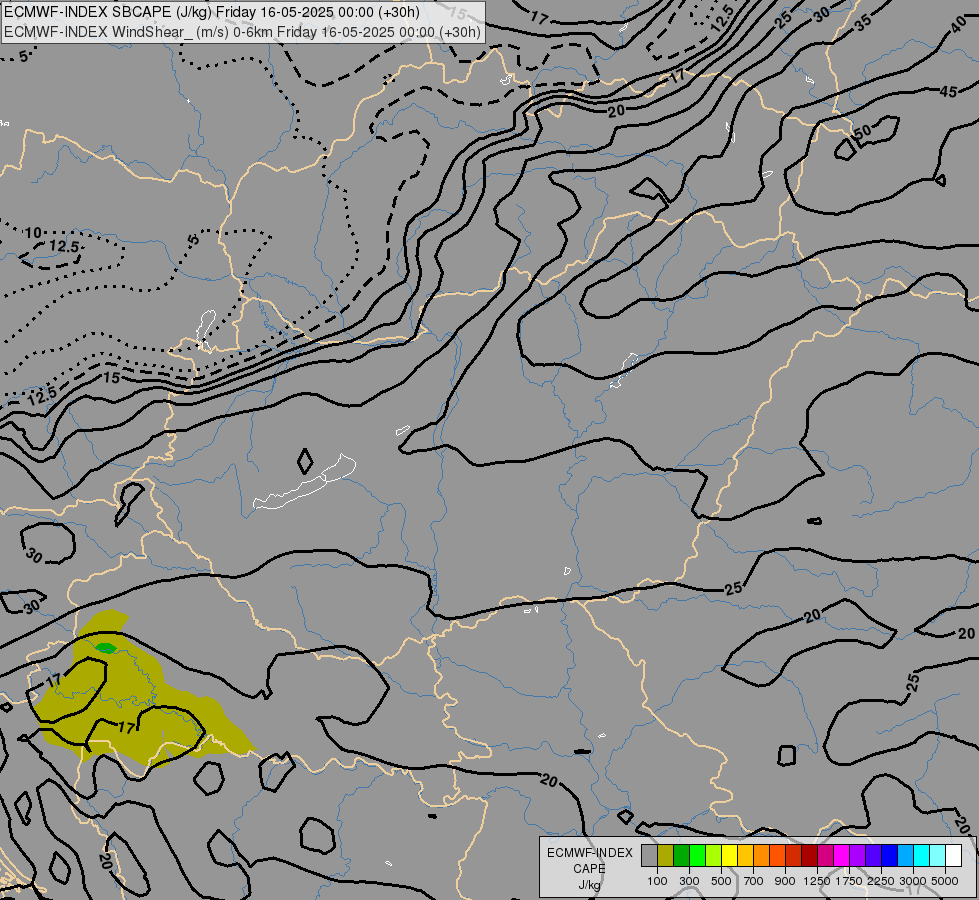The image size is (979, 900).
Task: Click the legend value "700"
Action: tap(754, 881)
